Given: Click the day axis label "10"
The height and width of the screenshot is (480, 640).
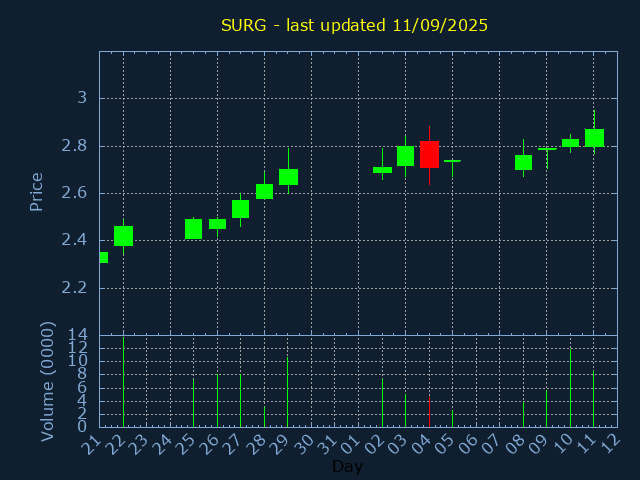Looking at the screenshot, I should tap(562, 443).
